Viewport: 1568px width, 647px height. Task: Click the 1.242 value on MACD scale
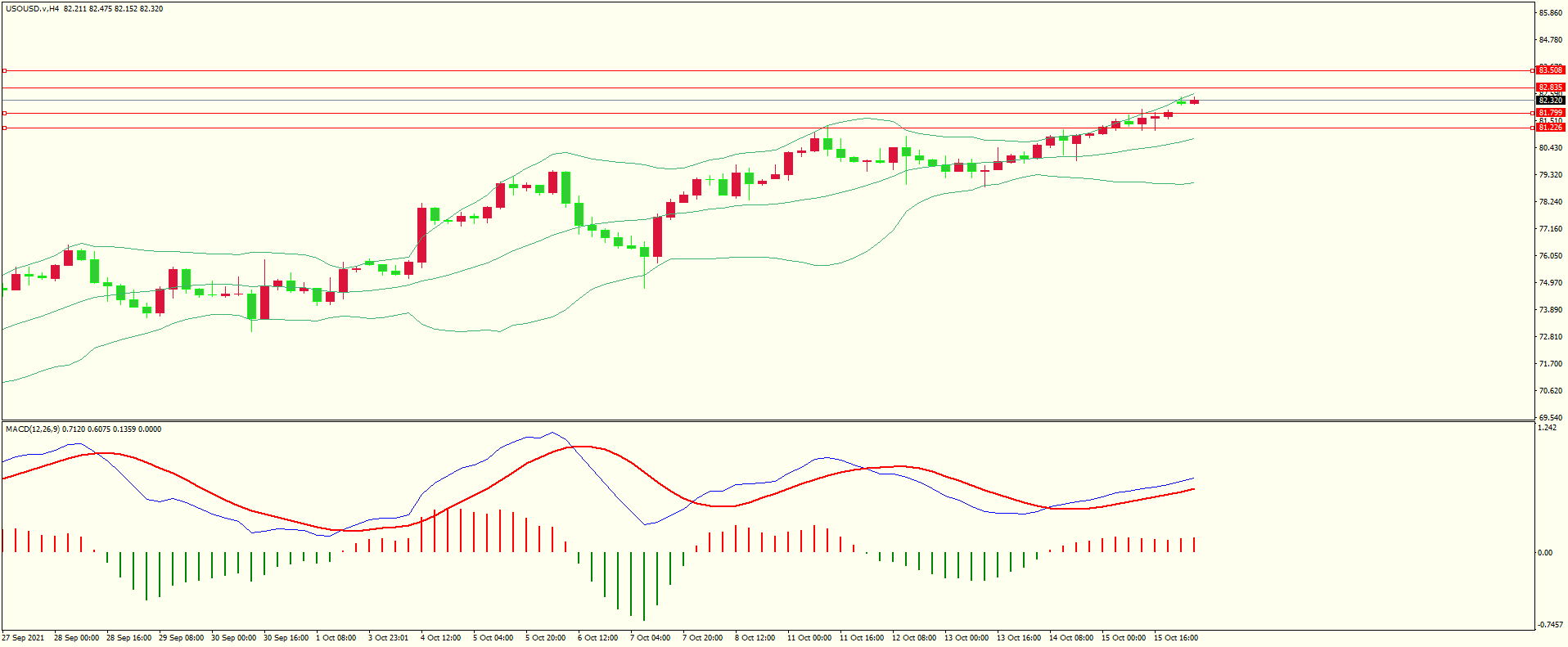click(x=1547, y=428)
